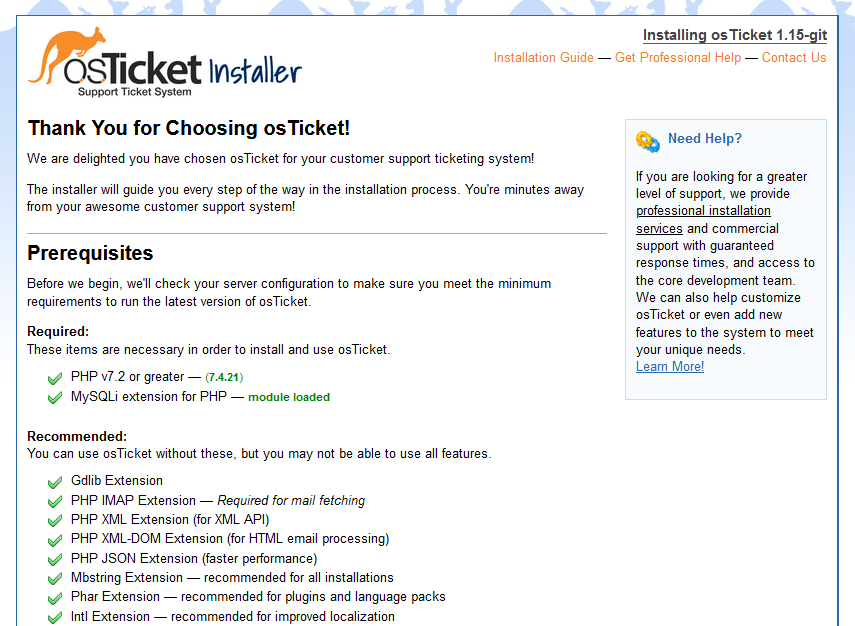Screen dimensions: 855x626
Task: Open the Get Professional Help link
Action: [678, 58]
